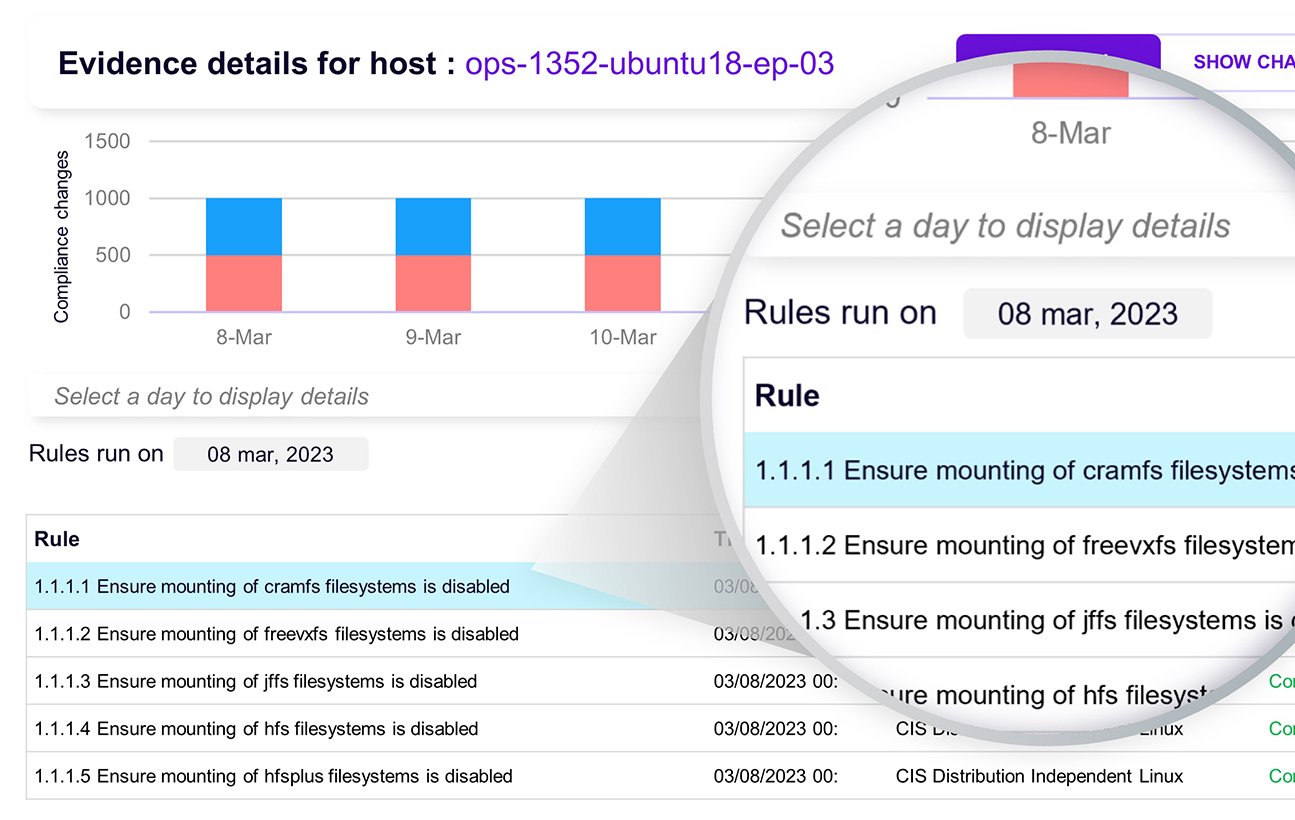This screenshot has width=1295, height=820.
Task: Open the 08 mar, 2023 date selector
Action: [271, 453]
